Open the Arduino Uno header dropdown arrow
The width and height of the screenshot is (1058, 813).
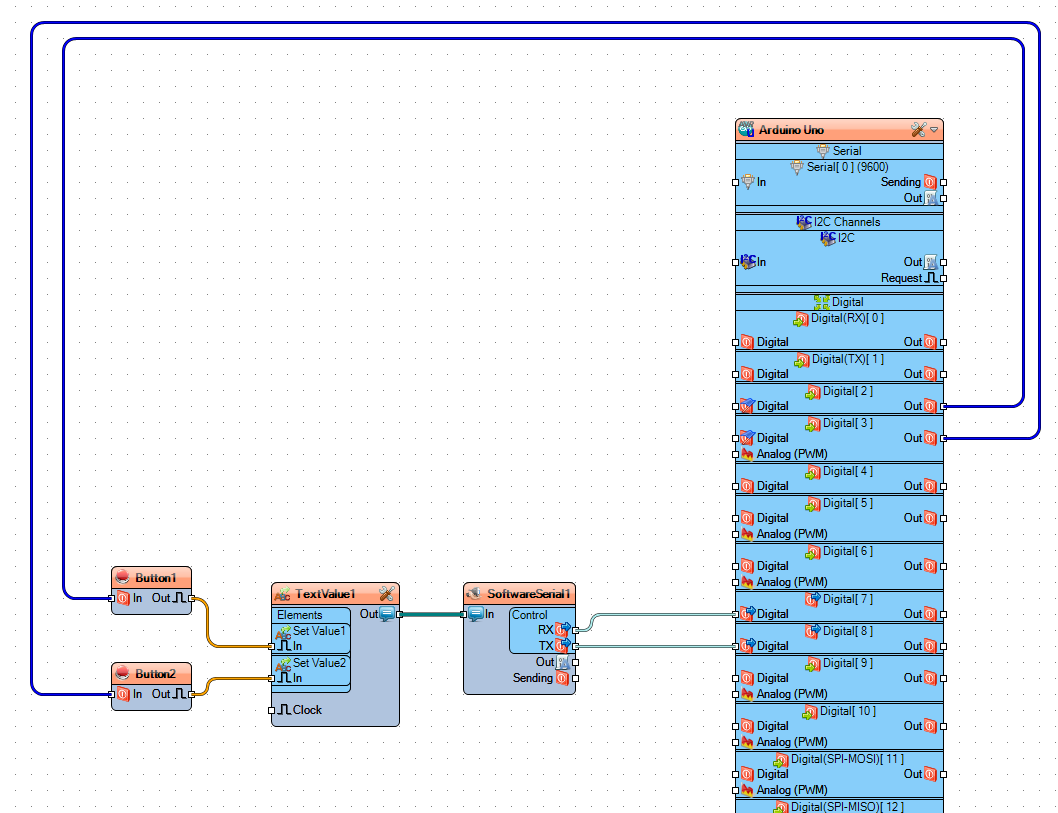click(x=934, y=129)
